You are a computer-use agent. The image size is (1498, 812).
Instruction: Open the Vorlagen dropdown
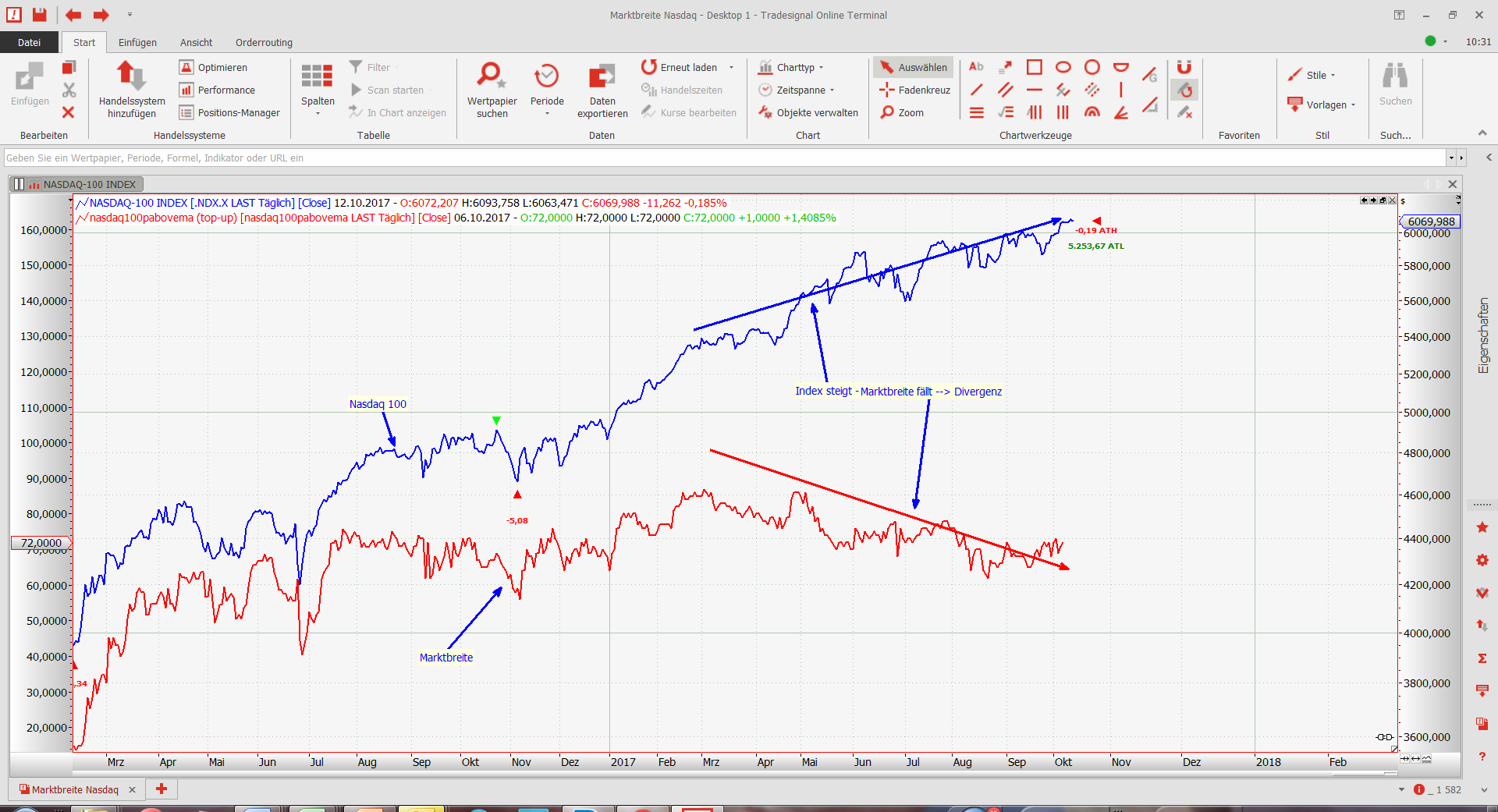1322,105
